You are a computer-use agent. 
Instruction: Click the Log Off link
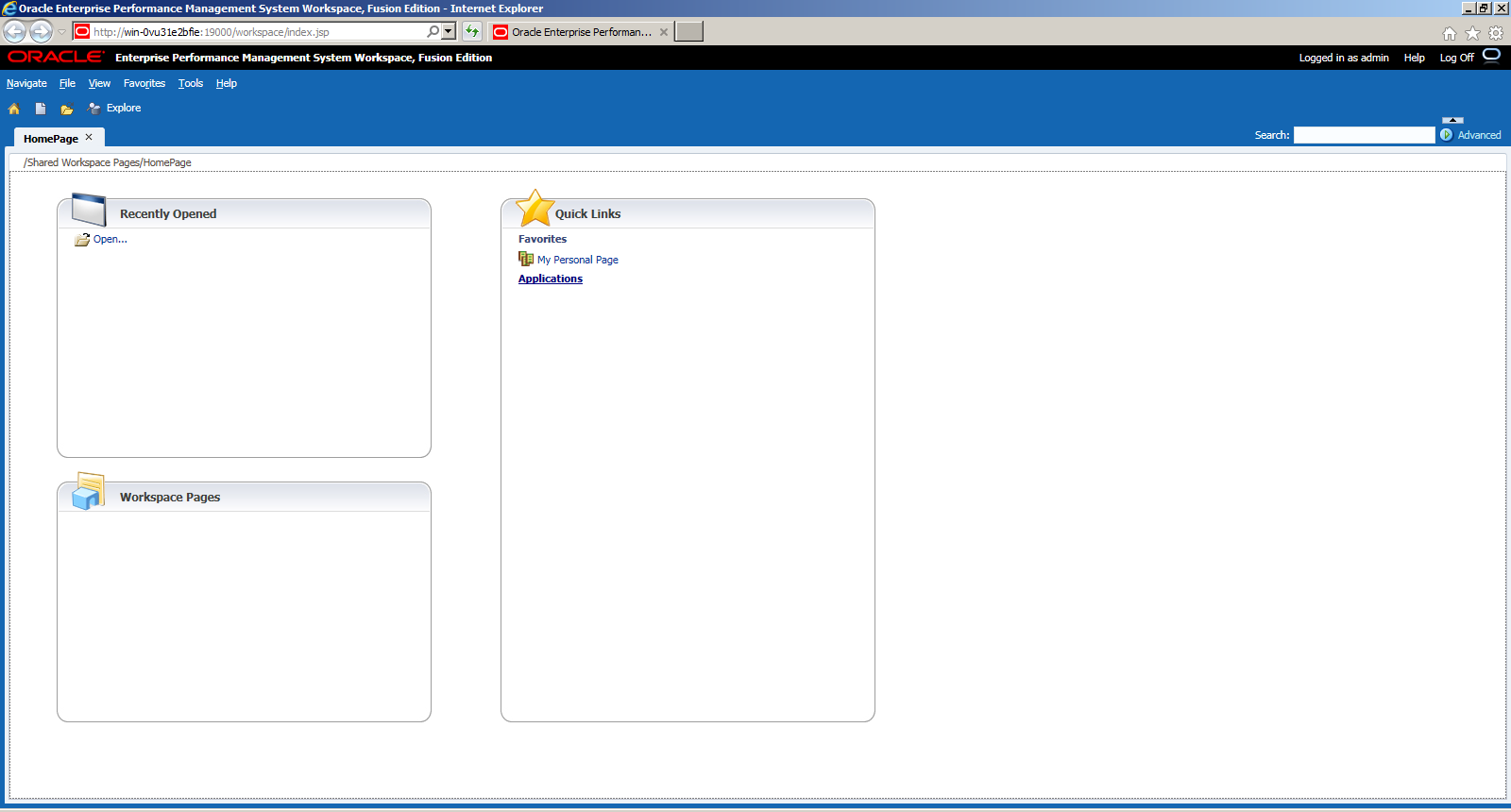pyautogui.click(x=1456, y=58)
